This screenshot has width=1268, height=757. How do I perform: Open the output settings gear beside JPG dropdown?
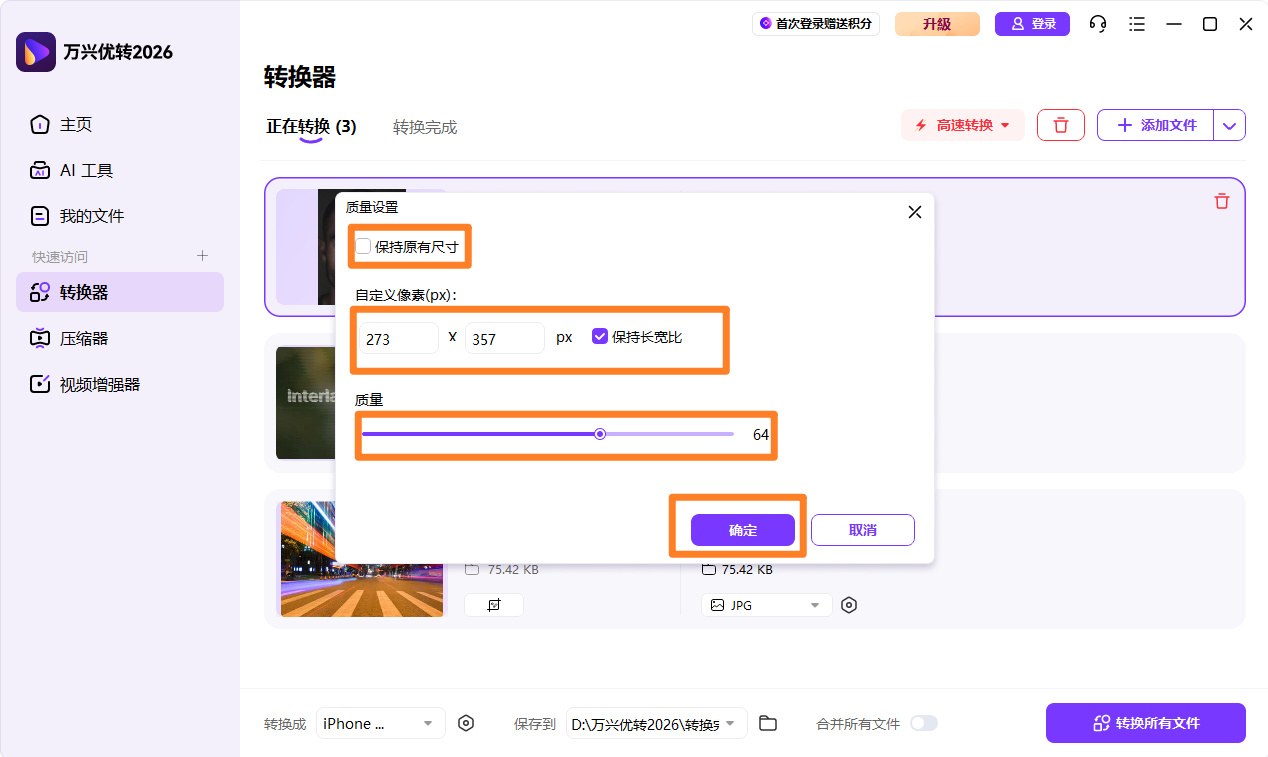pos(849,604)
